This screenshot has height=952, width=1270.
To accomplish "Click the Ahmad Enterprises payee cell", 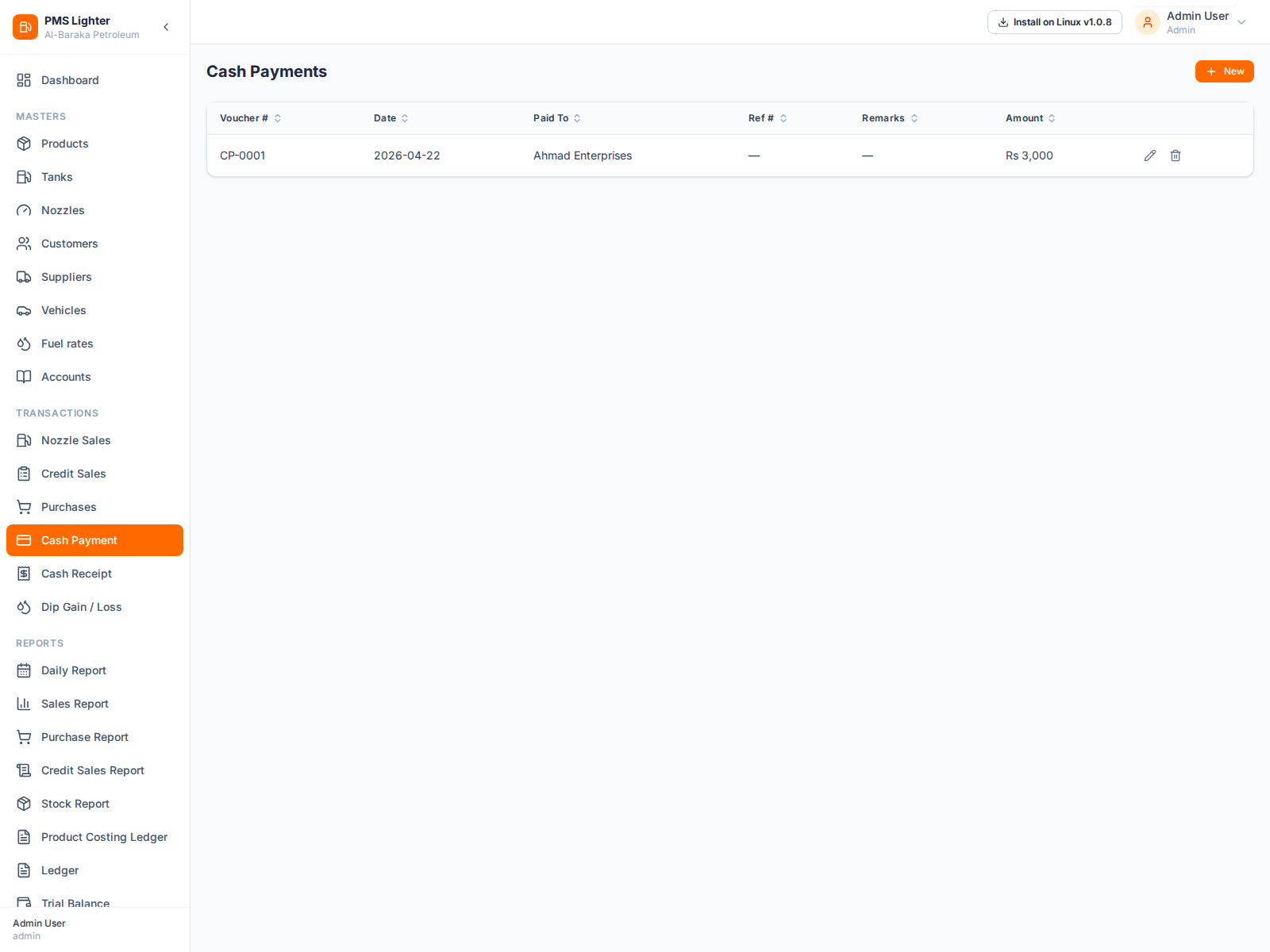I will tap(583, 155).
